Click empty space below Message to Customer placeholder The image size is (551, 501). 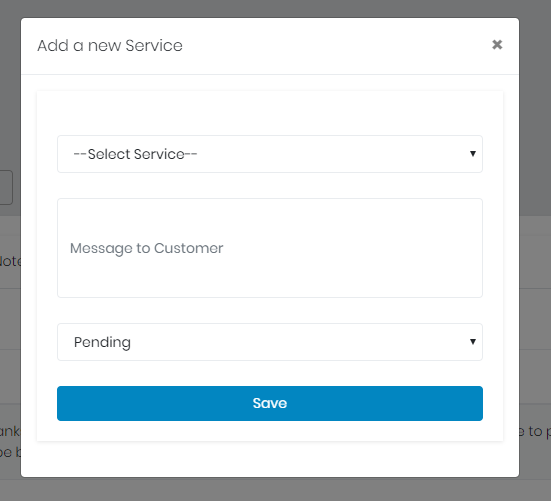[x=270, y=278]
